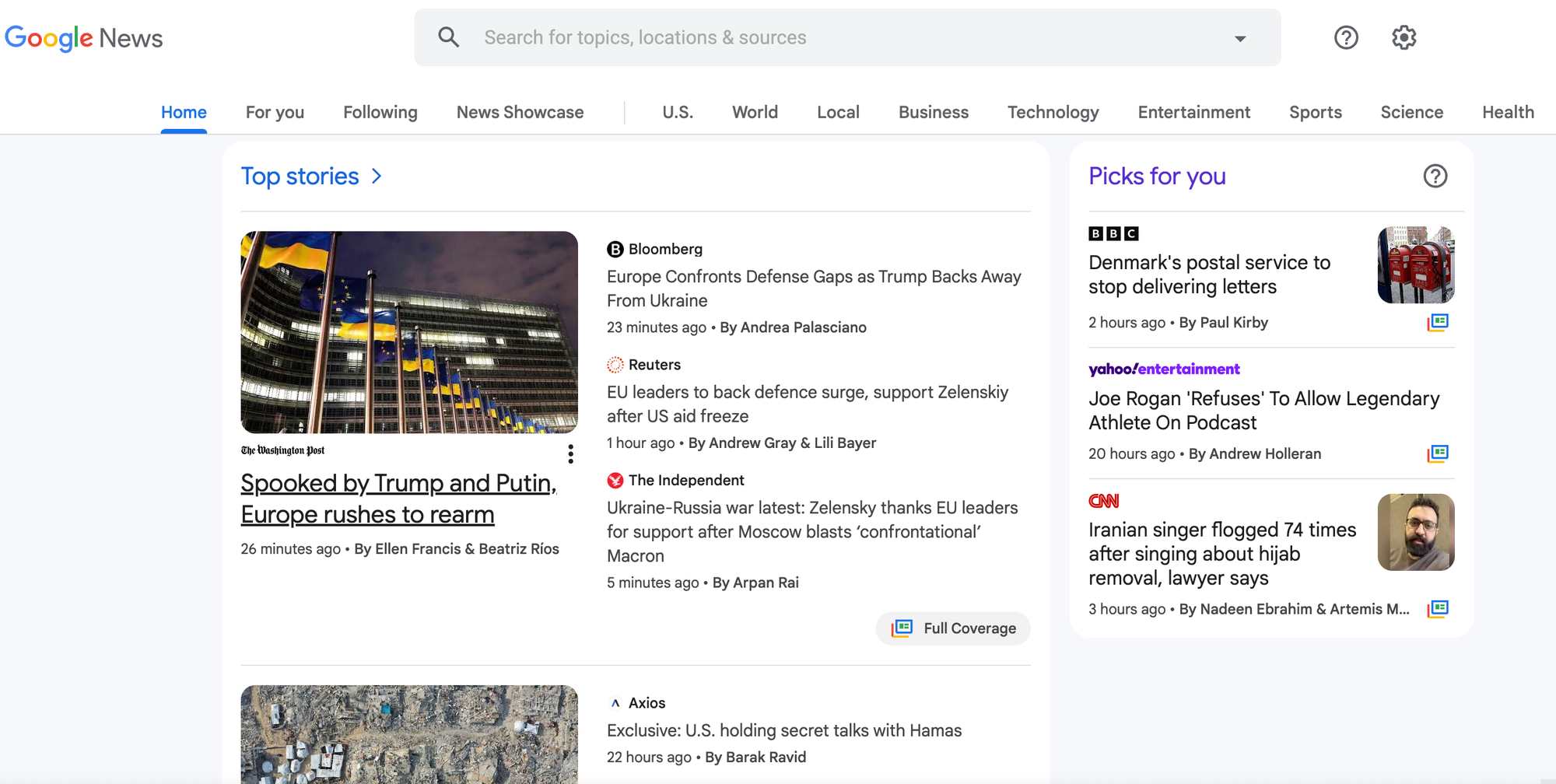Click the Reuters source icon

(x=615, y=365)
